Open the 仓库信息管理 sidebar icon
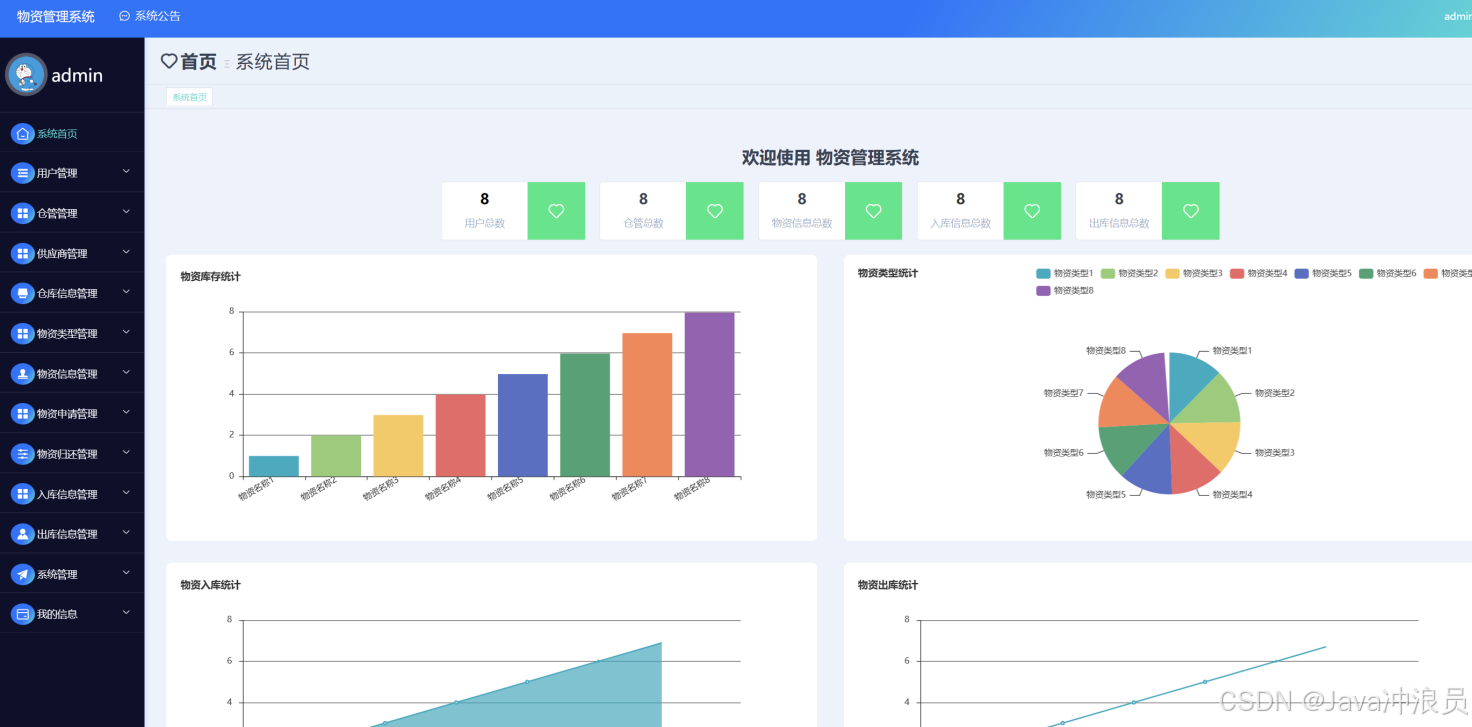 (x=22, y=292)
